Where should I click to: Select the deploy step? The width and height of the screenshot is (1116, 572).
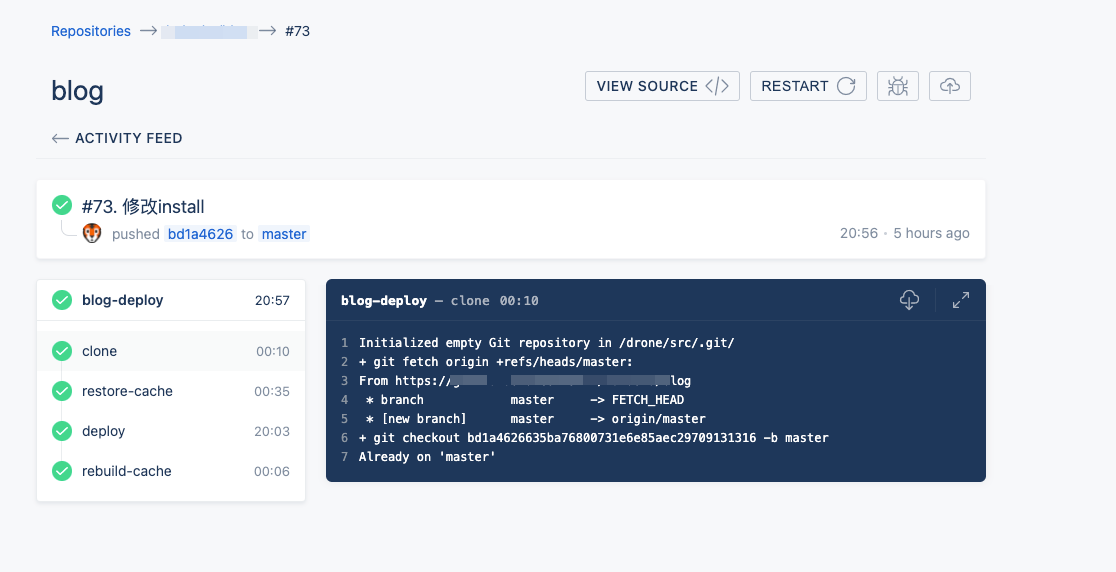click(x=171, y=430)
